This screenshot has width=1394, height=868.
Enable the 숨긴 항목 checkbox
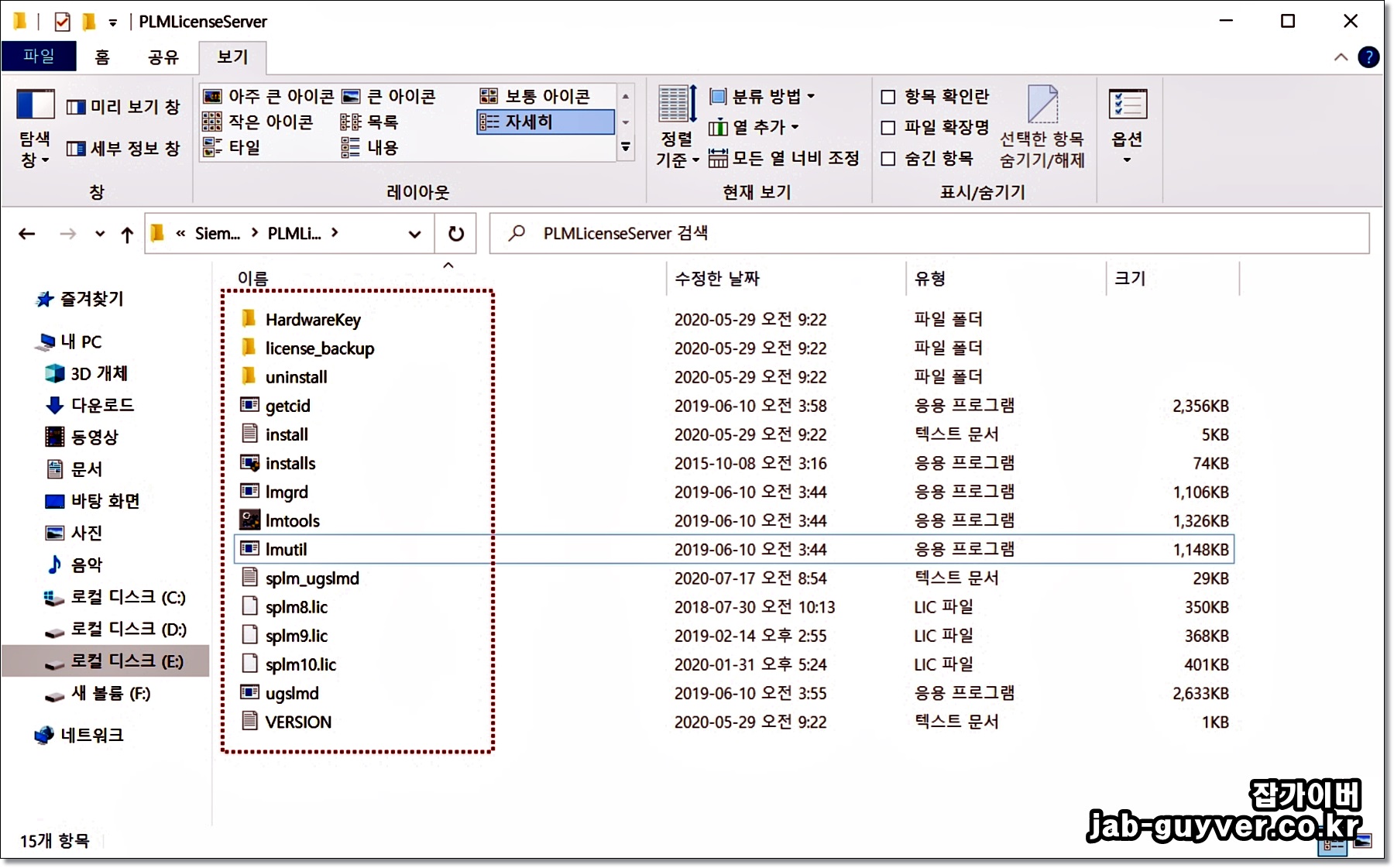[x=888, y=159]
